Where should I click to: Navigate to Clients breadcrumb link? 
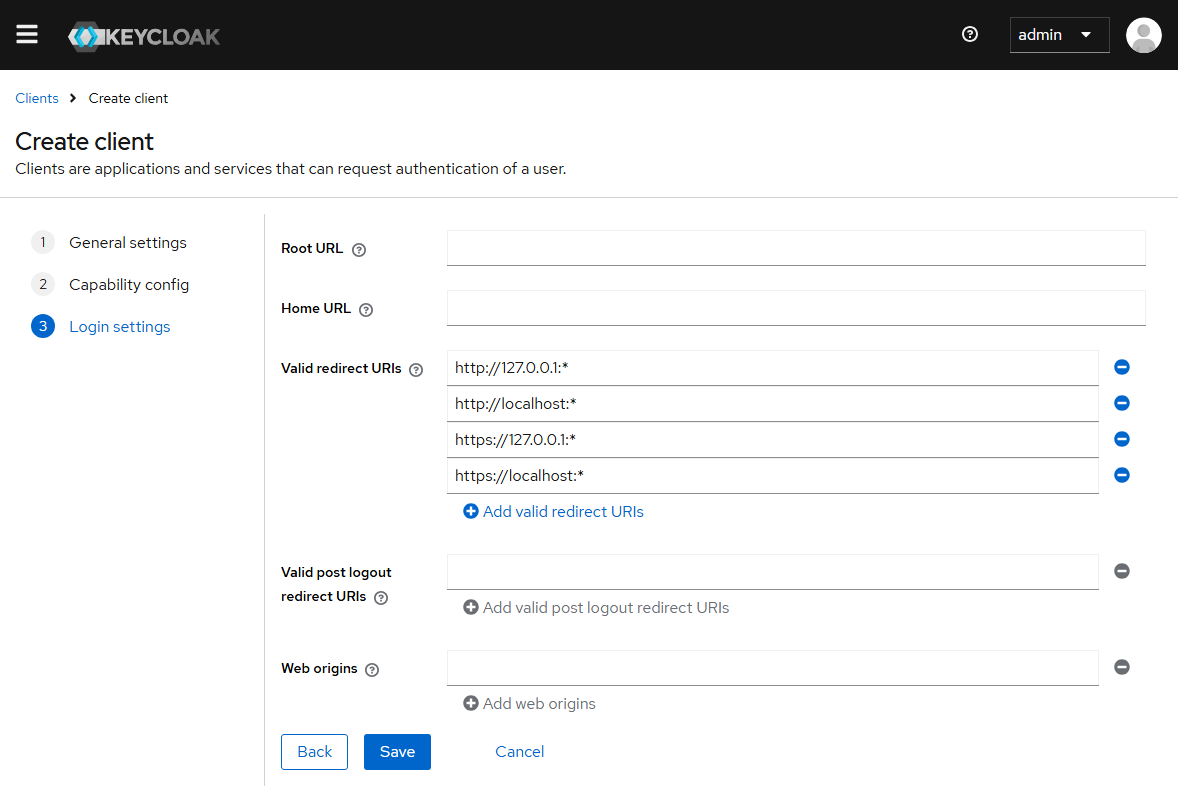tap(37, 98)
